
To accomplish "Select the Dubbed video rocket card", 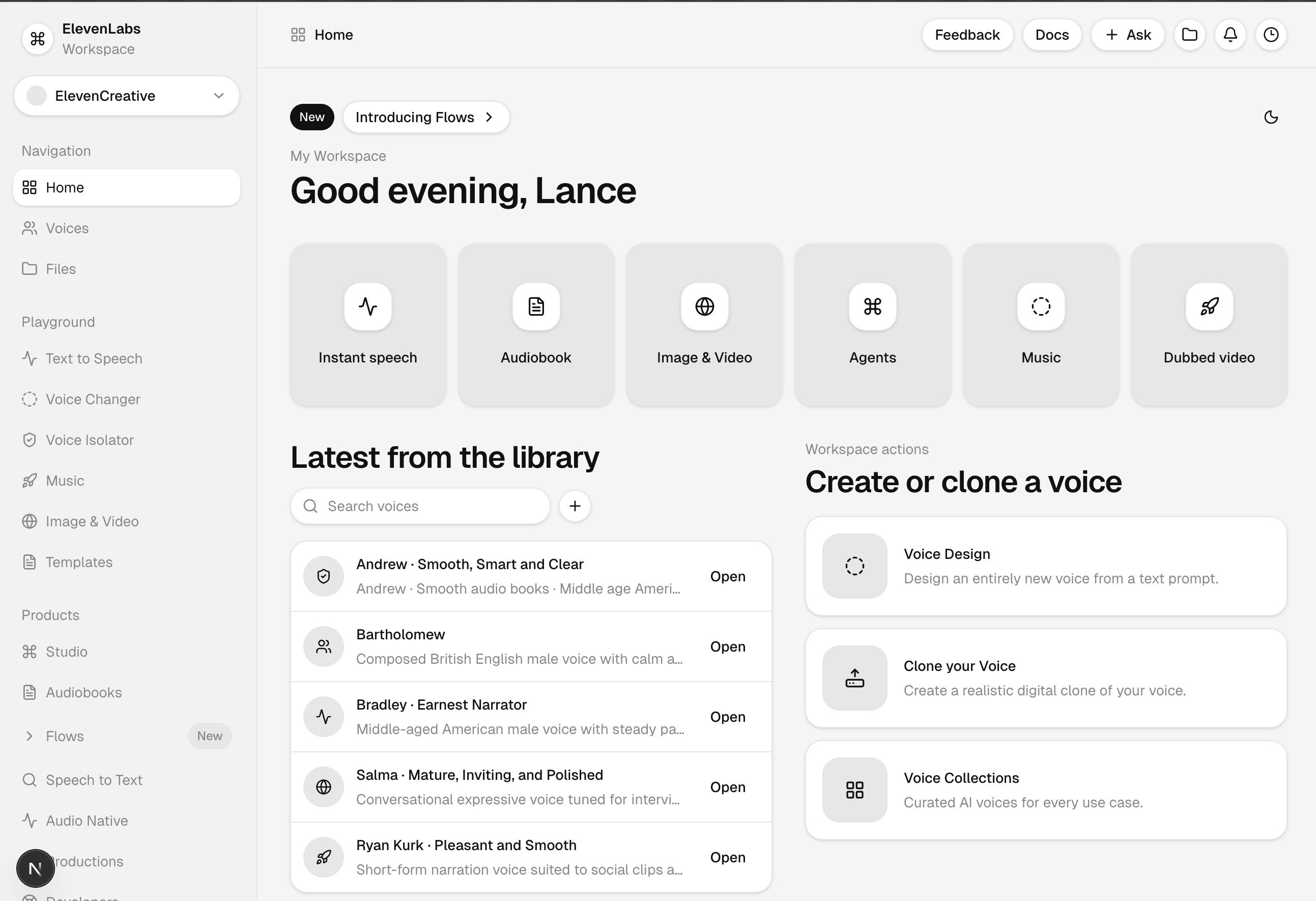I will coord(1209,324).
